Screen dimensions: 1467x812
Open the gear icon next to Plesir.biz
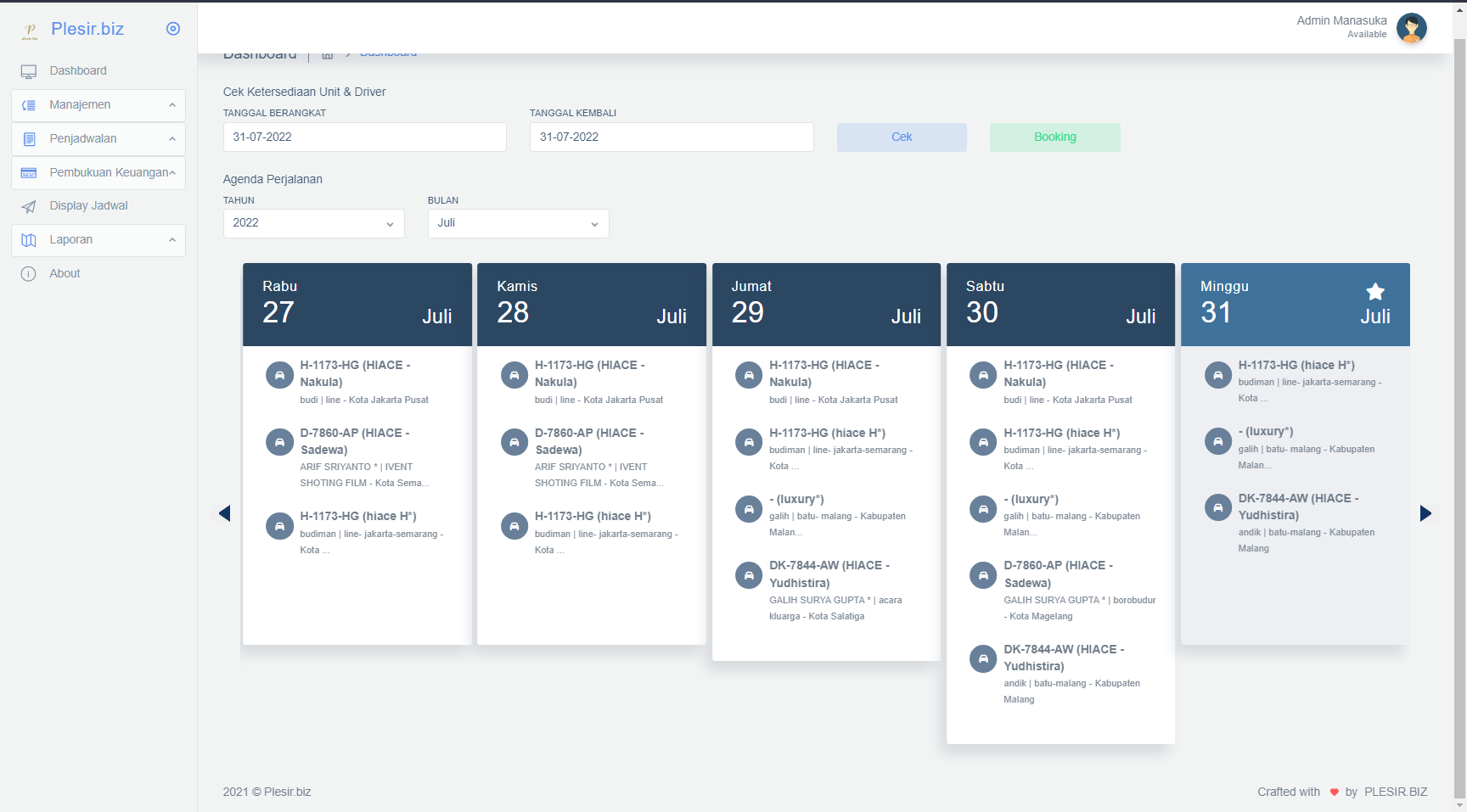(x=173, y=28)
